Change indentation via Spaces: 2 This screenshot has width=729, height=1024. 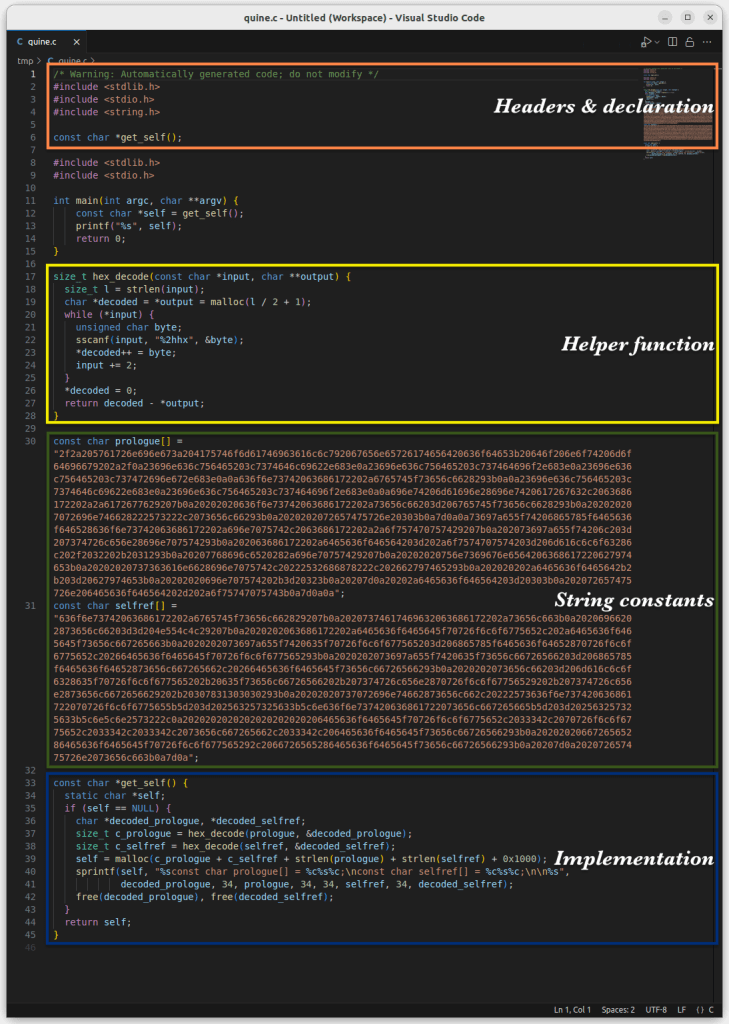[618, 1009]
